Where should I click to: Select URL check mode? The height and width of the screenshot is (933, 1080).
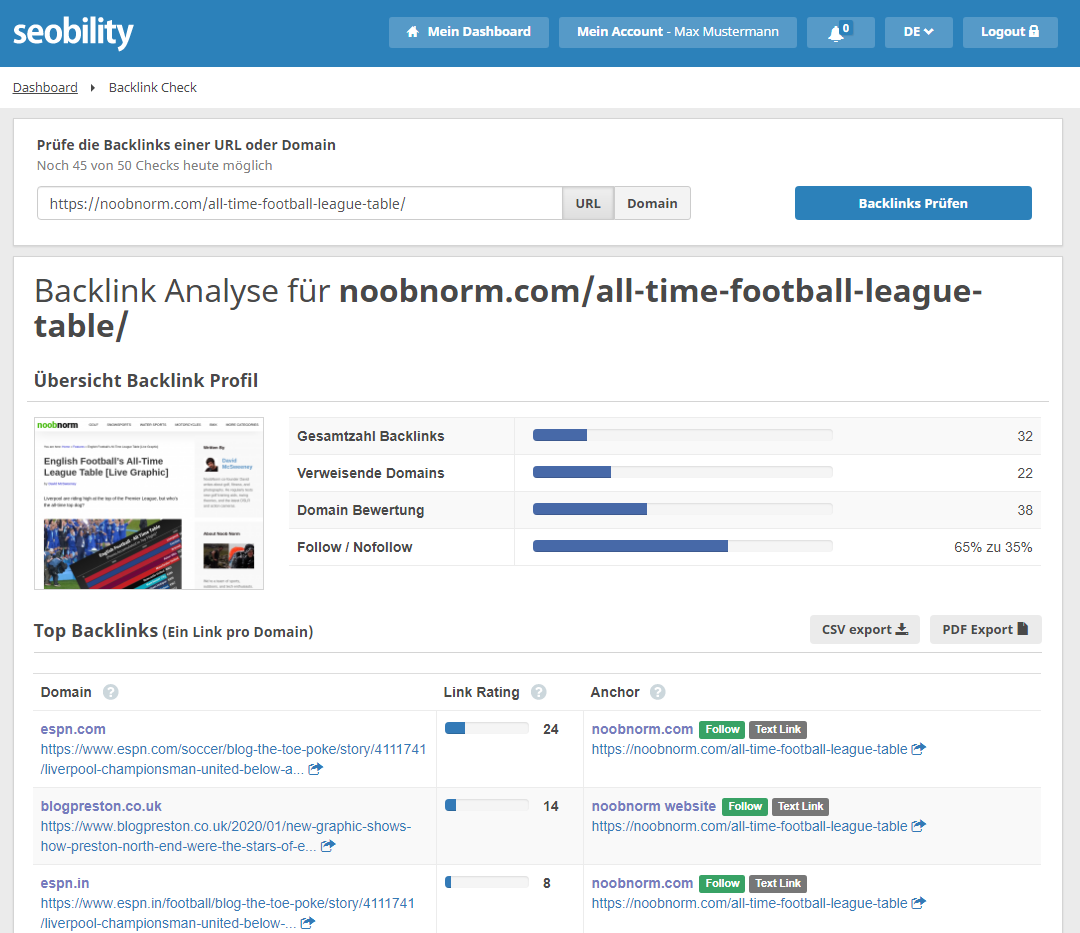(588, 203)
